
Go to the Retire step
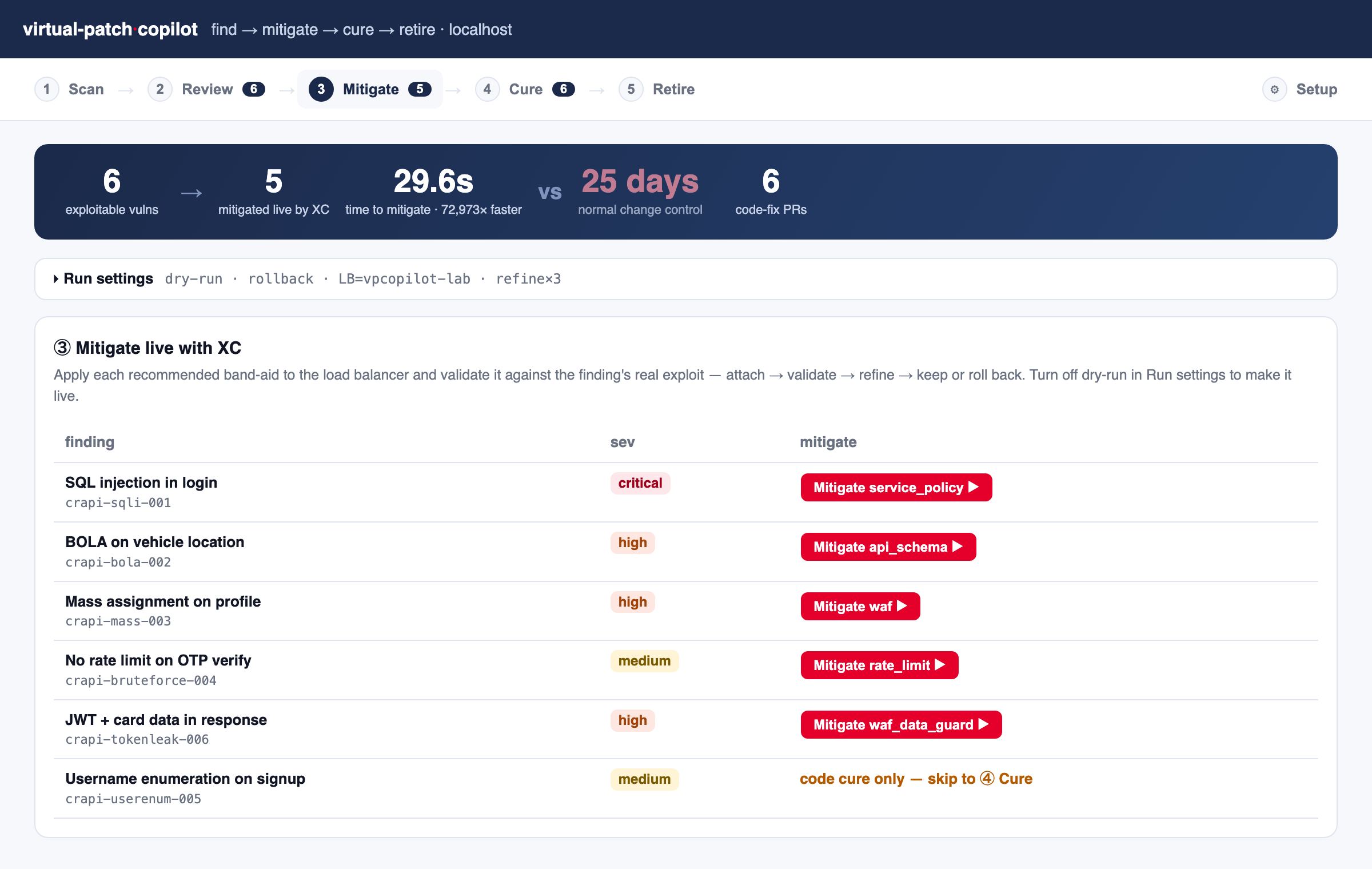coord(657,89)
